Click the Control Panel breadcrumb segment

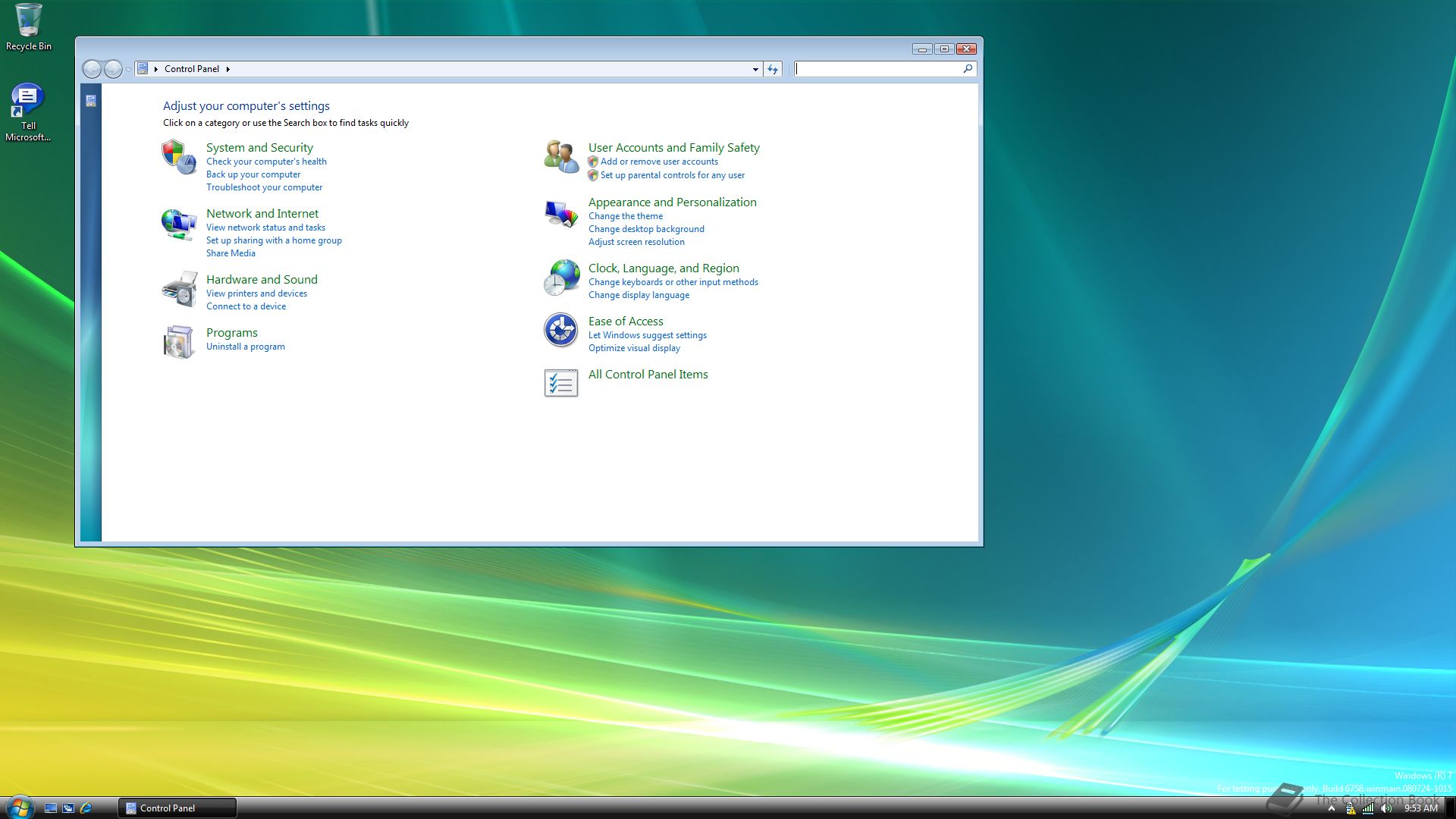[x=192, y=69]
